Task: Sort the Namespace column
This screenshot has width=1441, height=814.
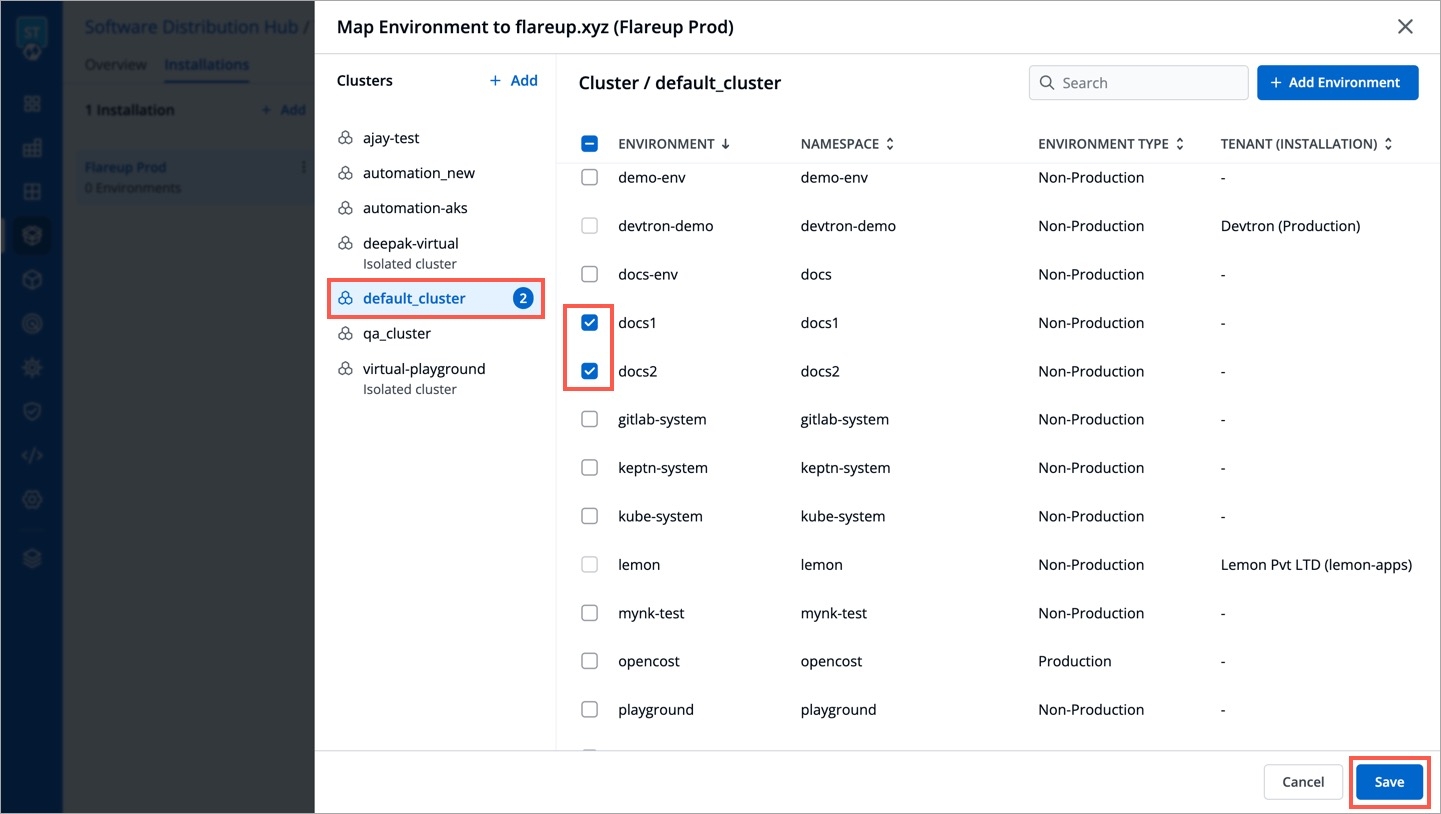Action: click(890, 144)
